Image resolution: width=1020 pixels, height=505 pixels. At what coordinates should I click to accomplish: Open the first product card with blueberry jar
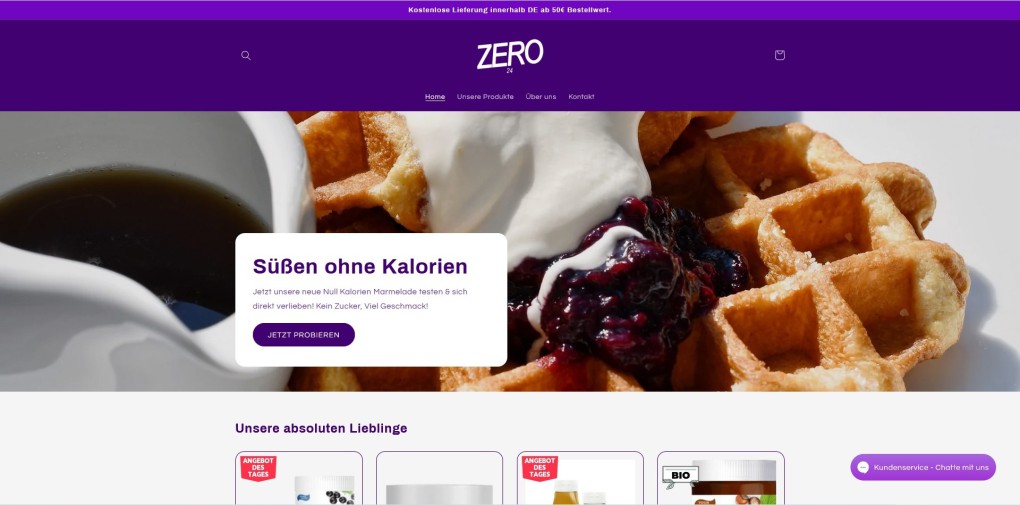pyautogui.click(x=299, y=478)
